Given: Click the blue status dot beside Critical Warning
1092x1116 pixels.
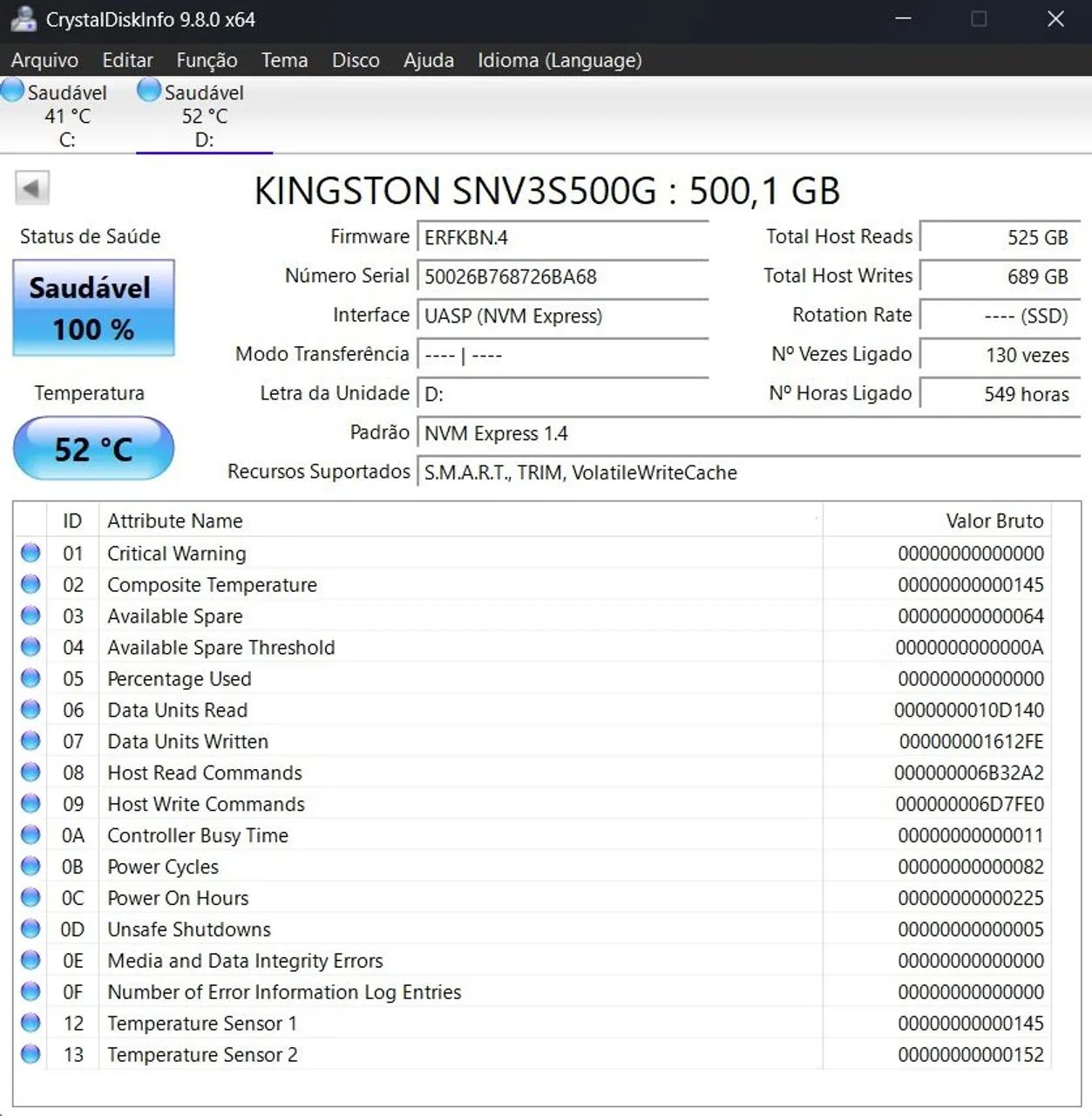Looking at the screenshot, I should click(30, 551).
